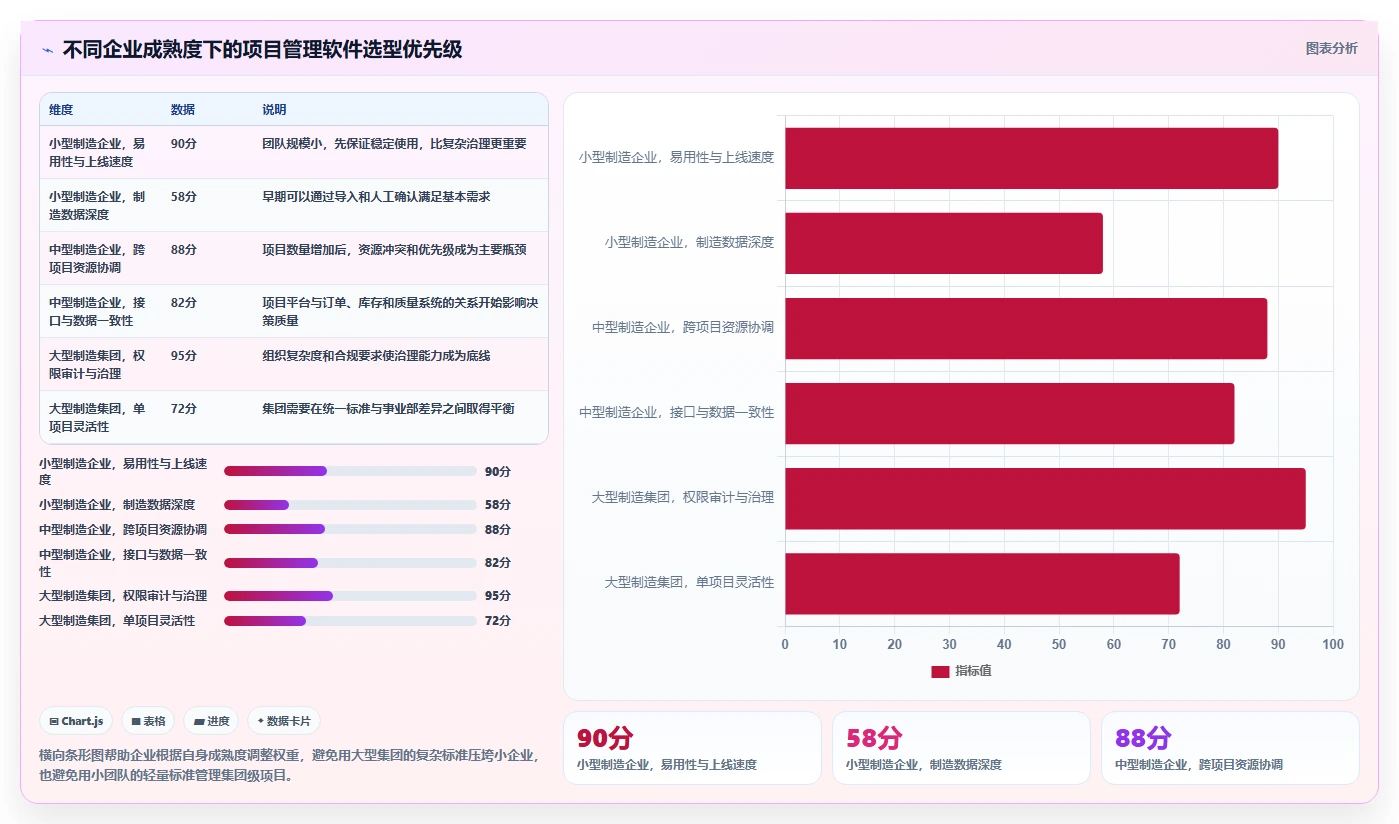Screen dimensions: 1399x824
Task: Open the 58分 data card
Action: tap(961, 748)
